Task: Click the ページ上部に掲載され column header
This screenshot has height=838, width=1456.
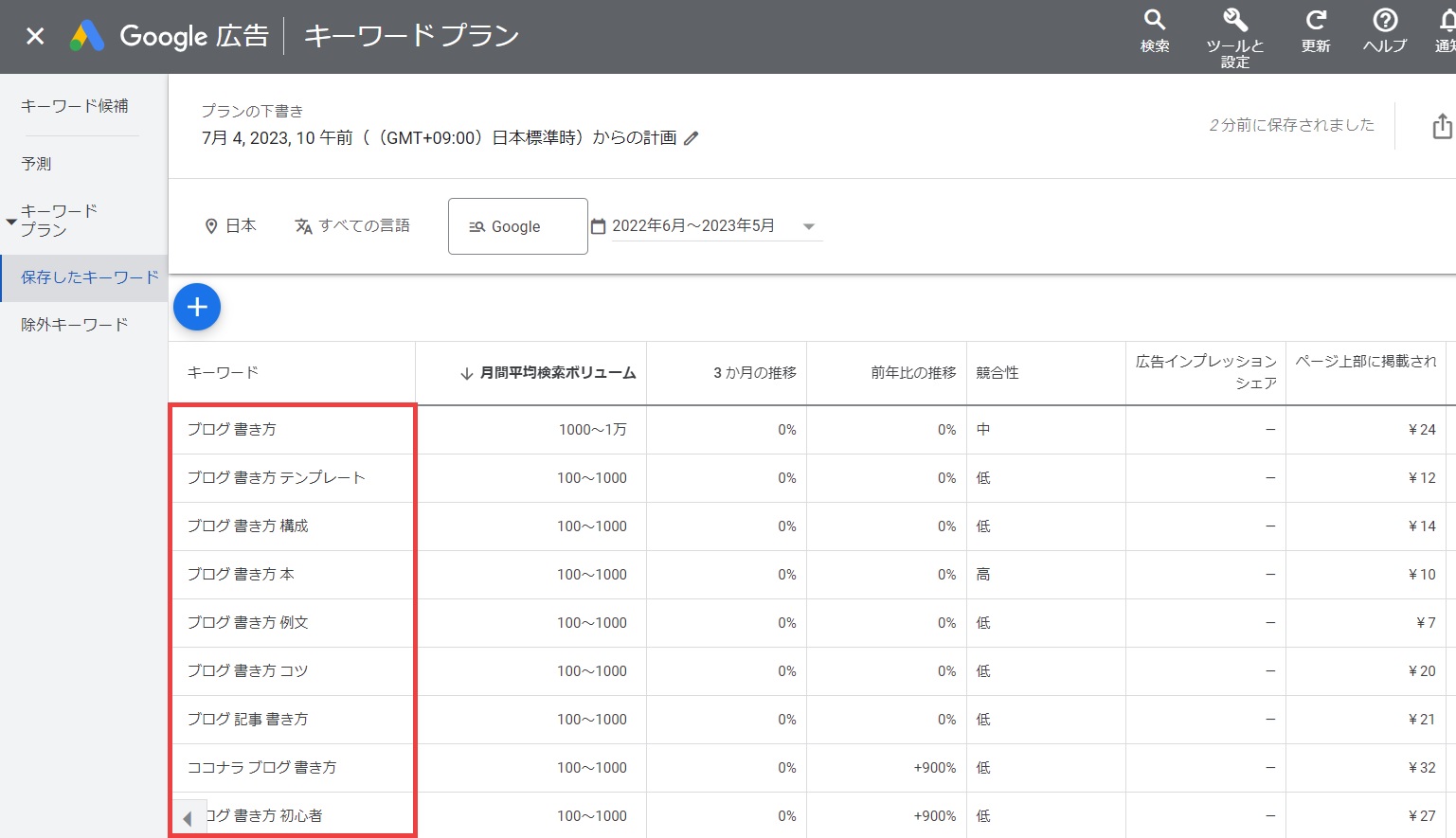Action: point(1366,362)
